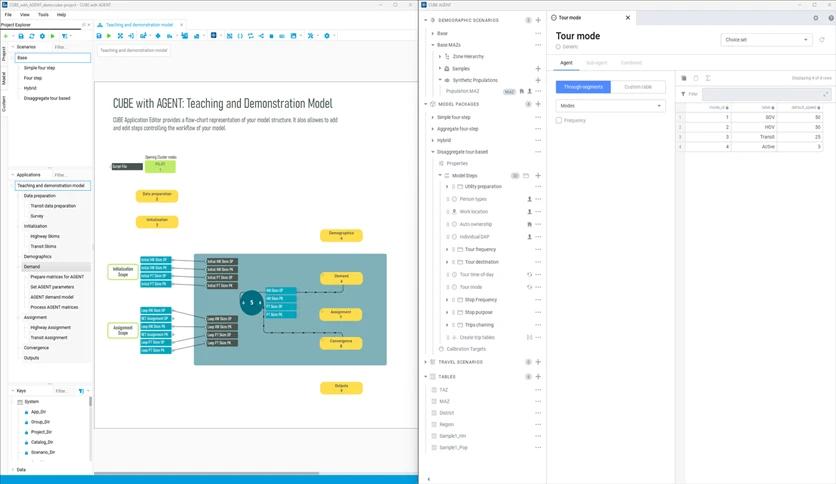Viewport: 836px width, 484px height.
Task: Click the save icon in Project Explorer toolbar
Action: tap(21, 36)
